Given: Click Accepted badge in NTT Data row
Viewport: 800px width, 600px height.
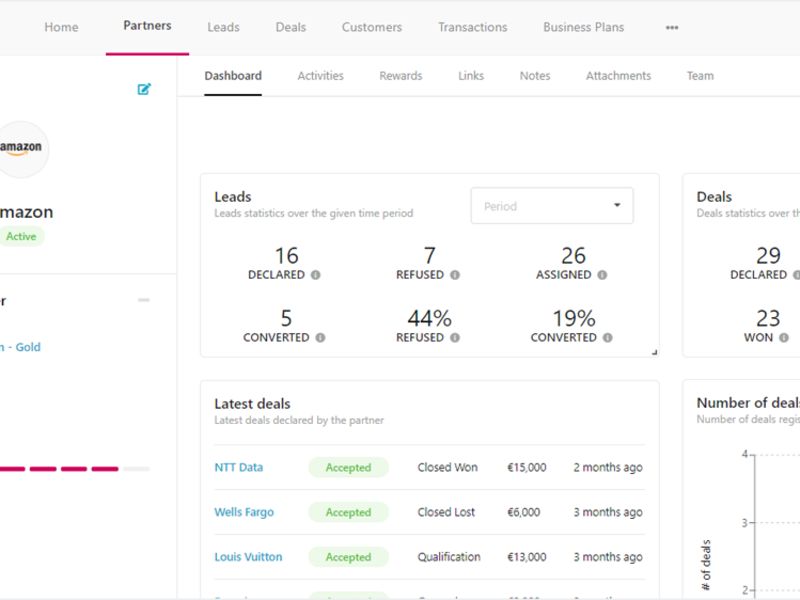Looking at the screenshot, I should (348, 467).
